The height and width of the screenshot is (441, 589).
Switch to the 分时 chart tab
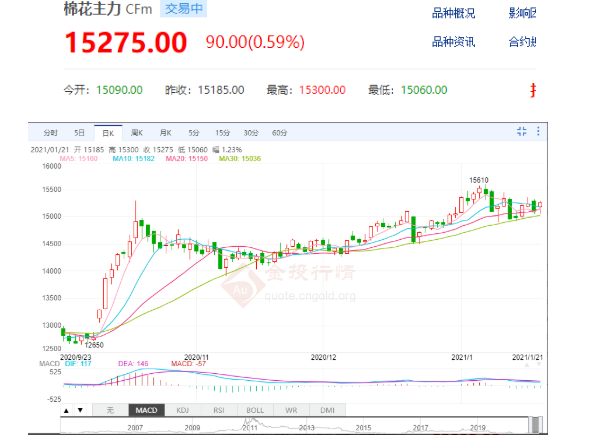tap(50, 133)
